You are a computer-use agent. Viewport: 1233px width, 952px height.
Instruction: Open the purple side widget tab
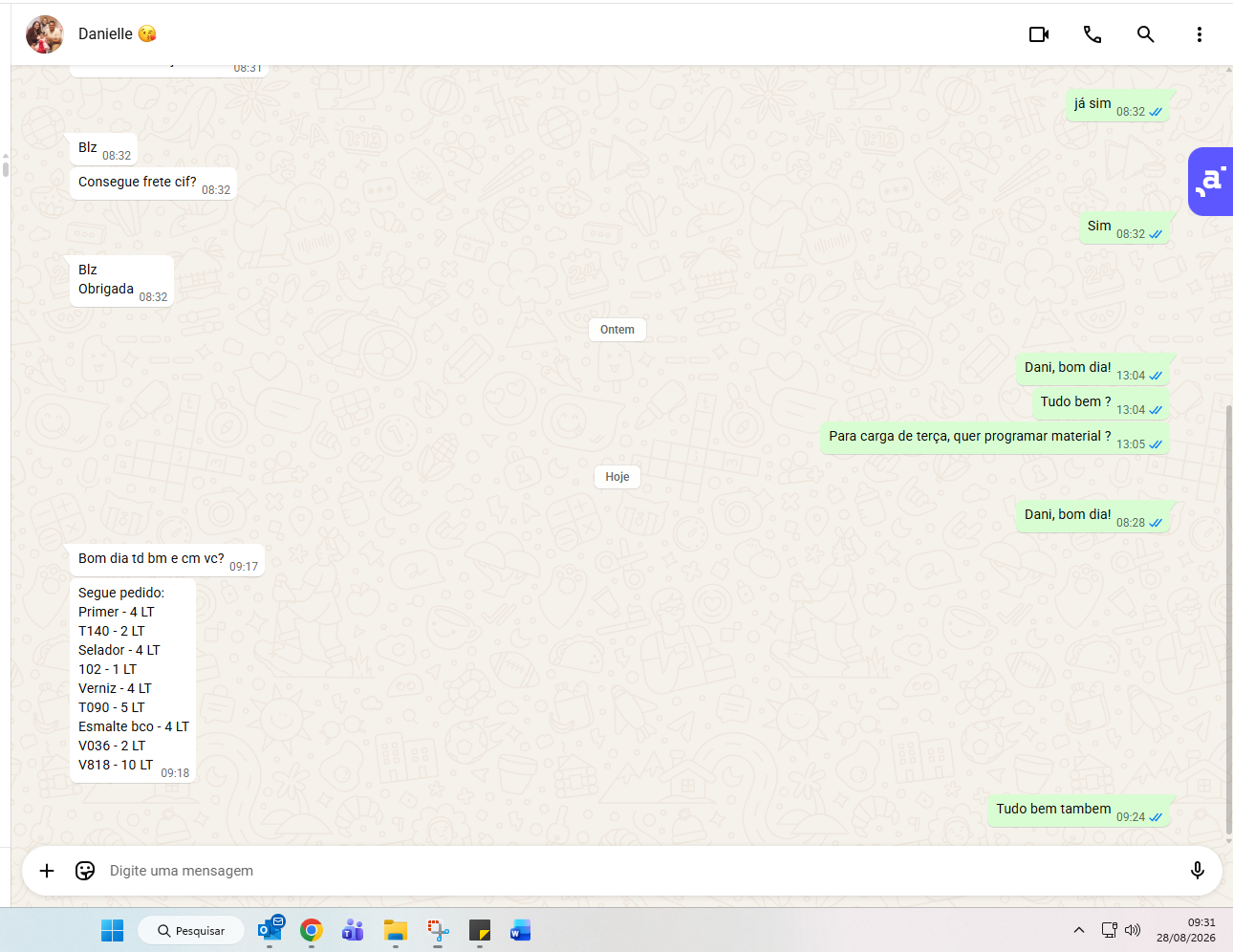1210,182
